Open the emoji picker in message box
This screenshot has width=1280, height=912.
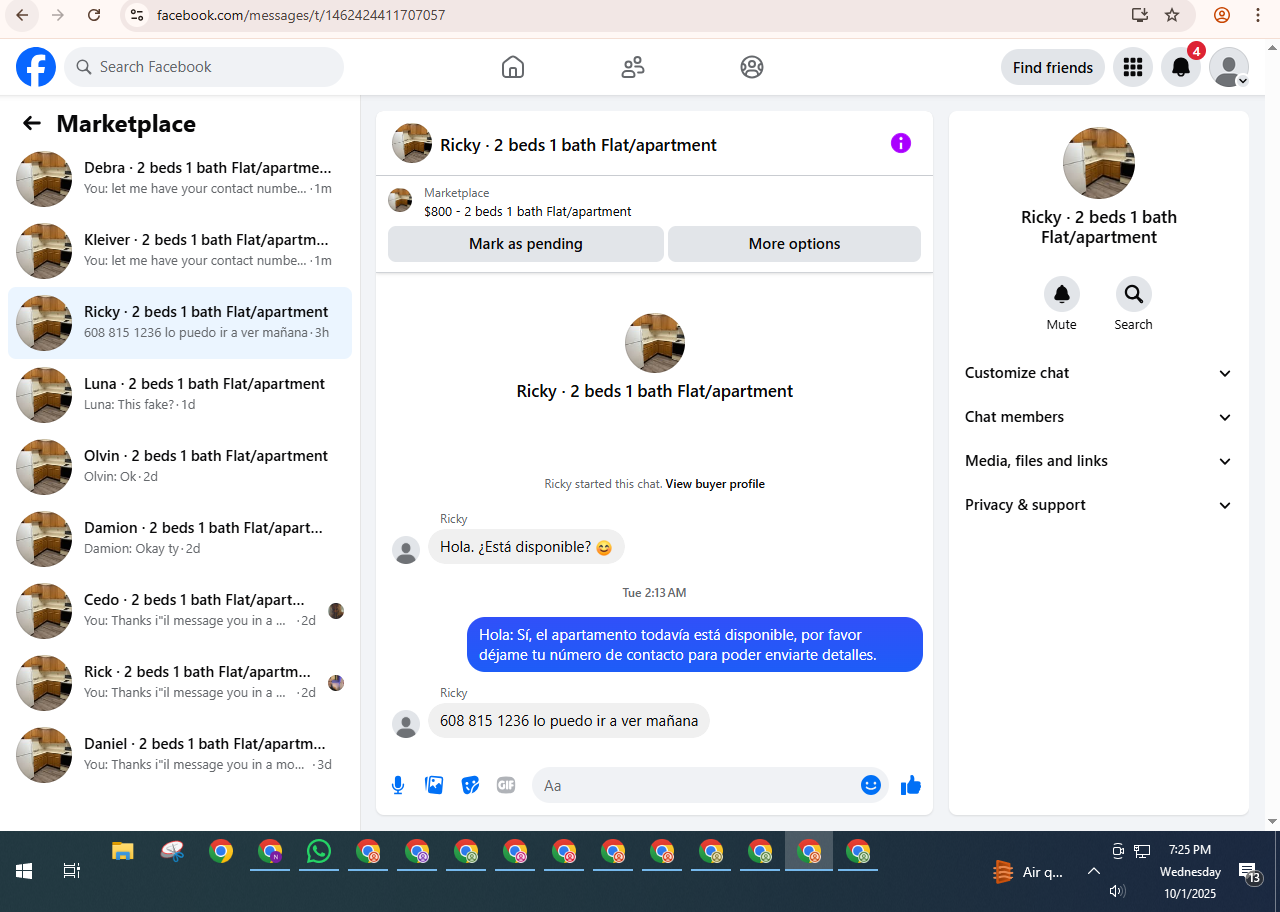click(871, 785)
